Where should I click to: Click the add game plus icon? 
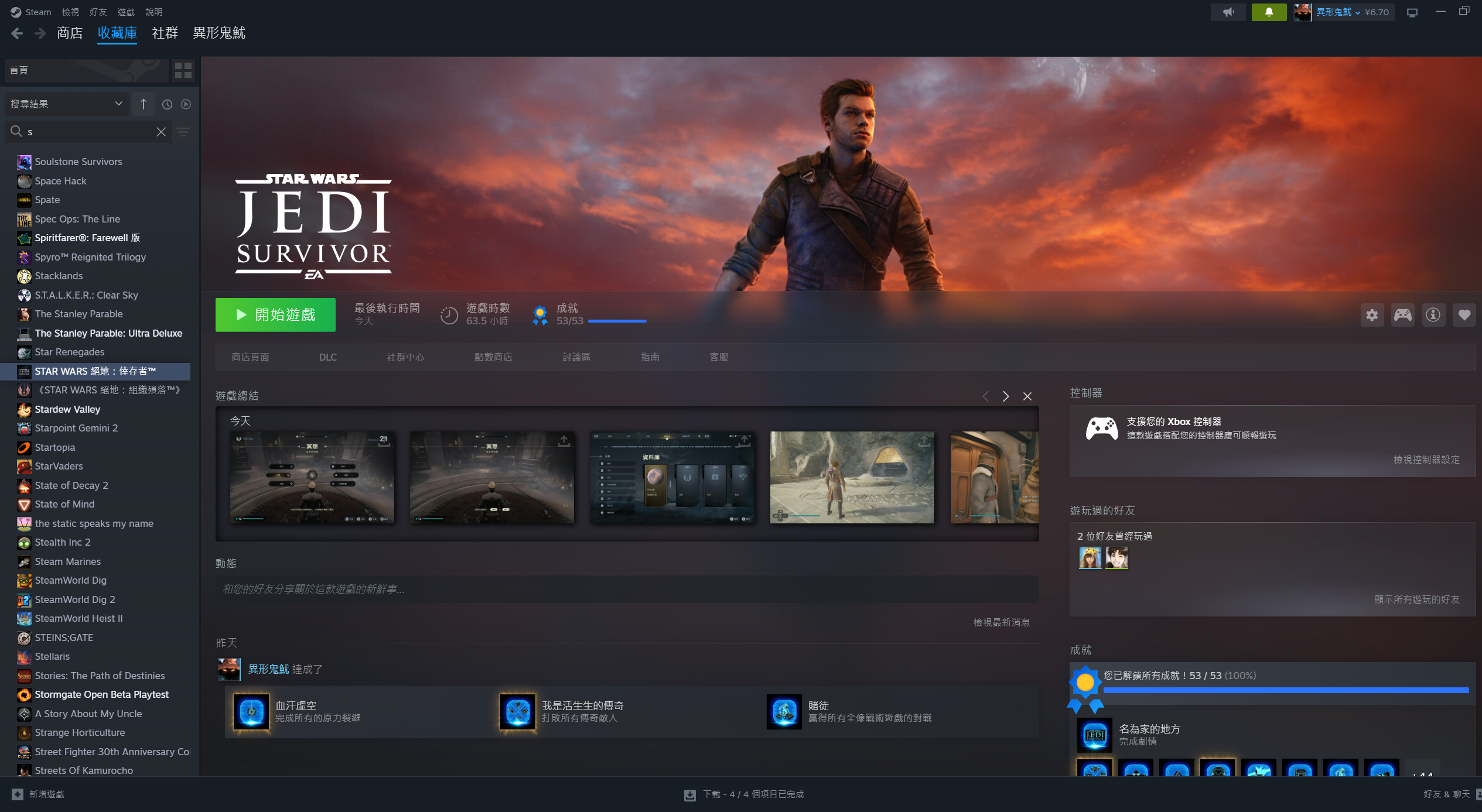[x=18, y=794]
